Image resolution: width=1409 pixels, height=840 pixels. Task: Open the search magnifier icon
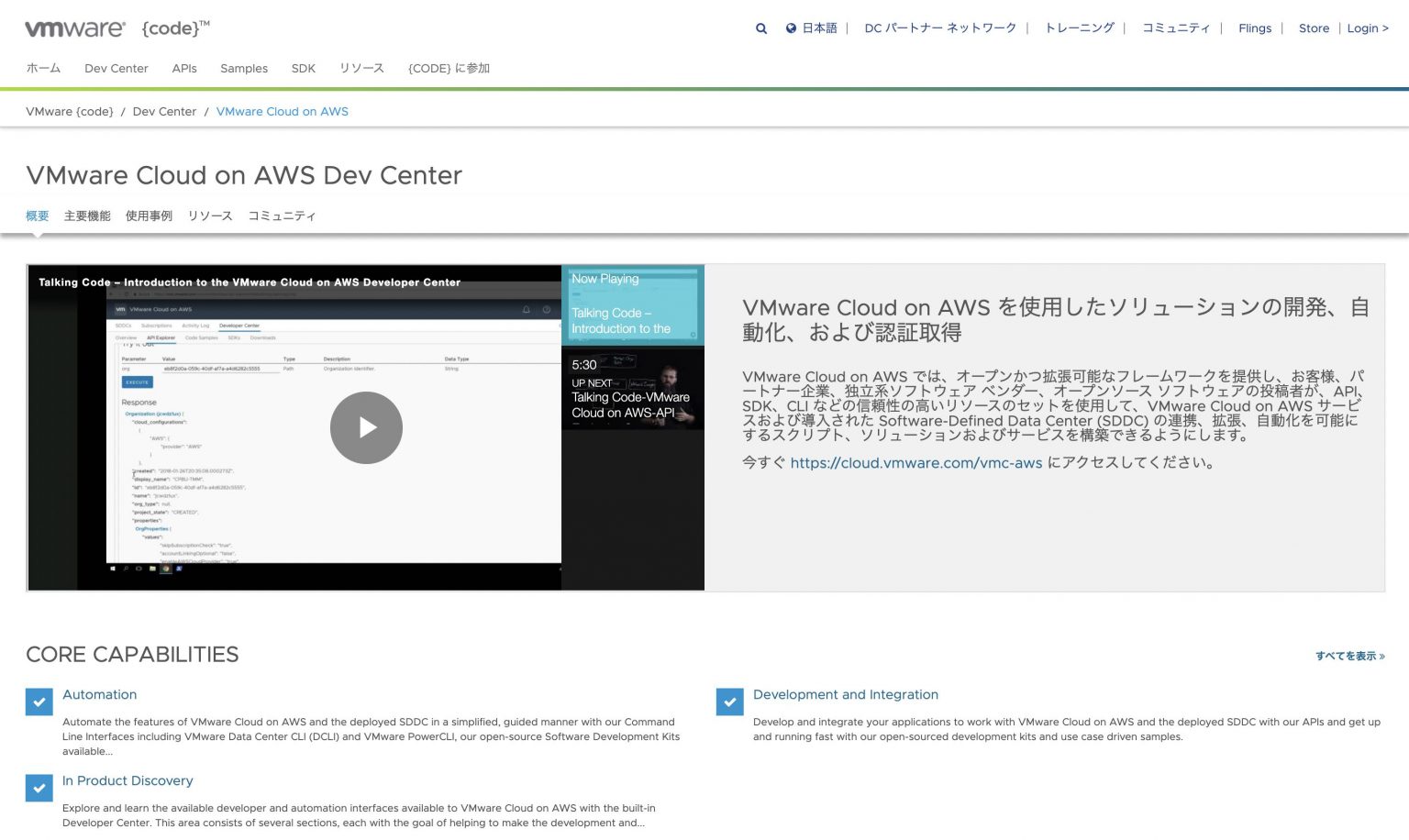click(761, 28)
